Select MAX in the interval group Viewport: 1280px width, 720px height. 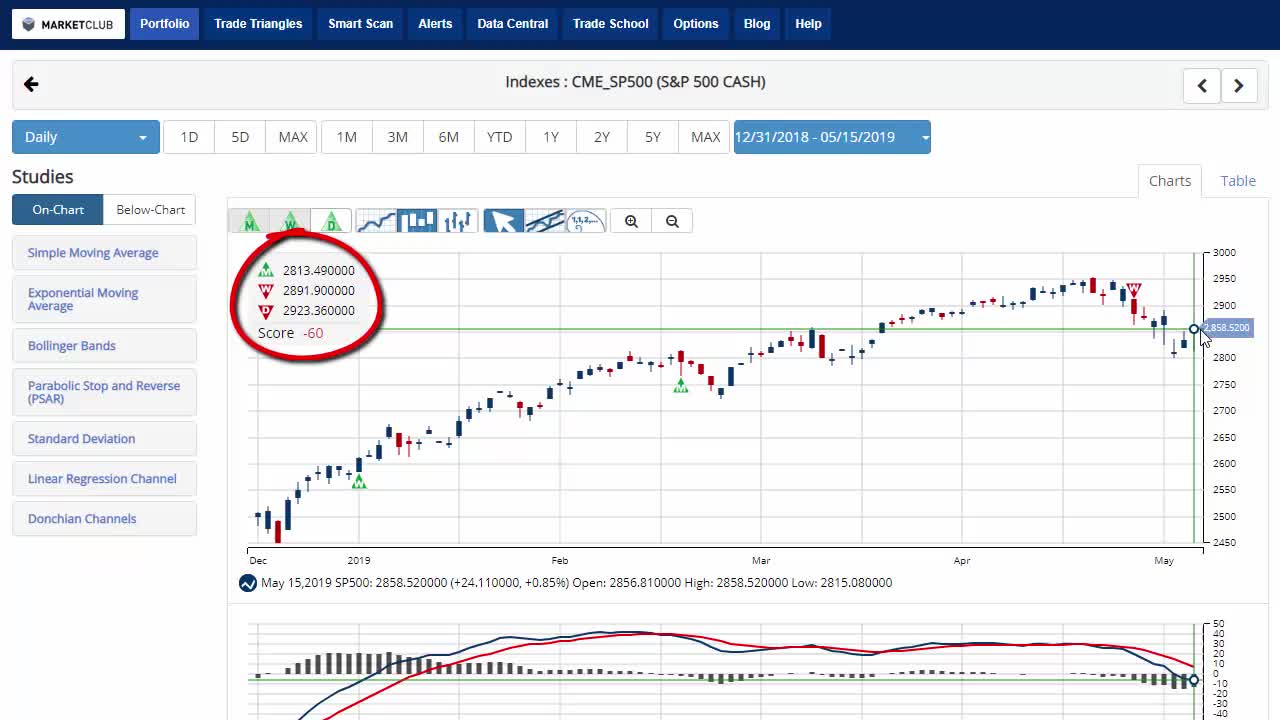293,137
